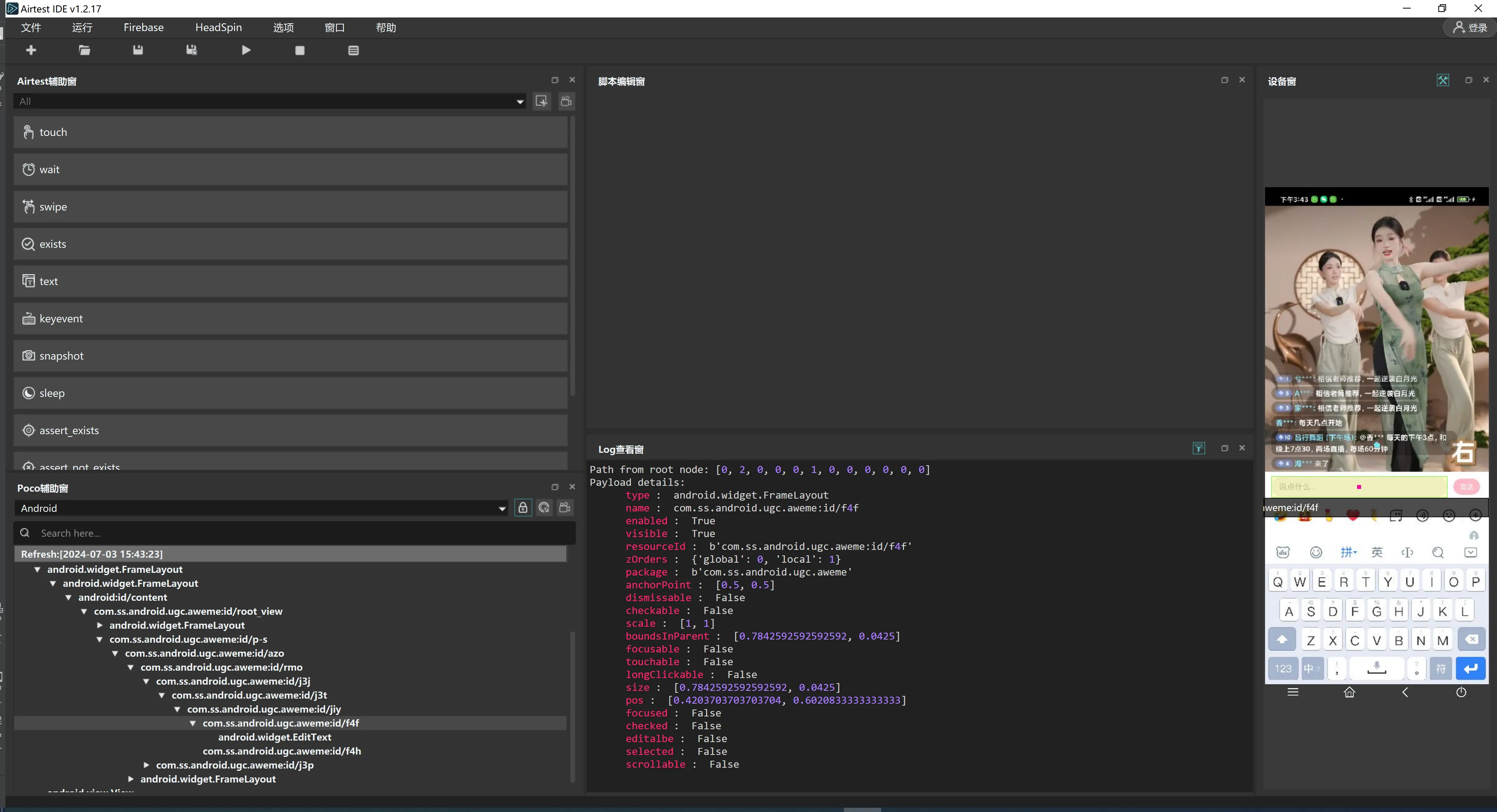Viewport: 1497px width, 812px height.
Task: Float the Log viewer panel
Action: (x=1225, y=448)
